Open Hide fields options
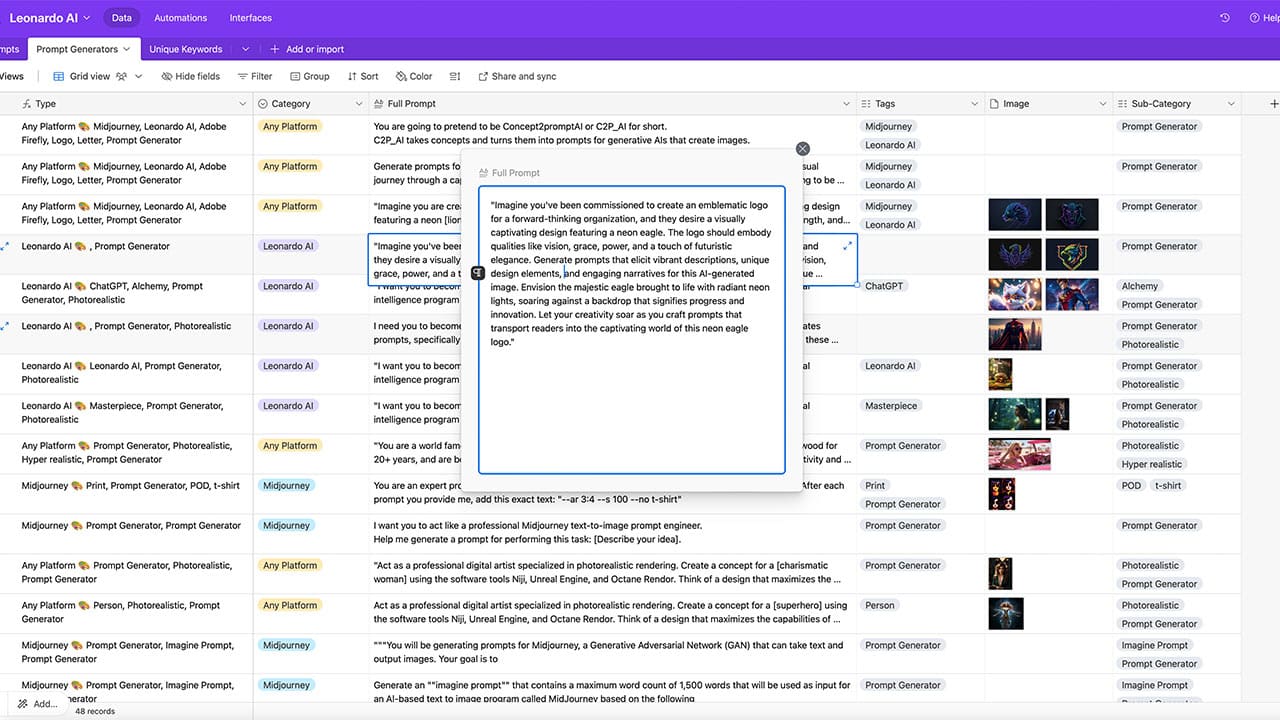The height and width of the screenshot is (720, 1280). click(190, 76)
